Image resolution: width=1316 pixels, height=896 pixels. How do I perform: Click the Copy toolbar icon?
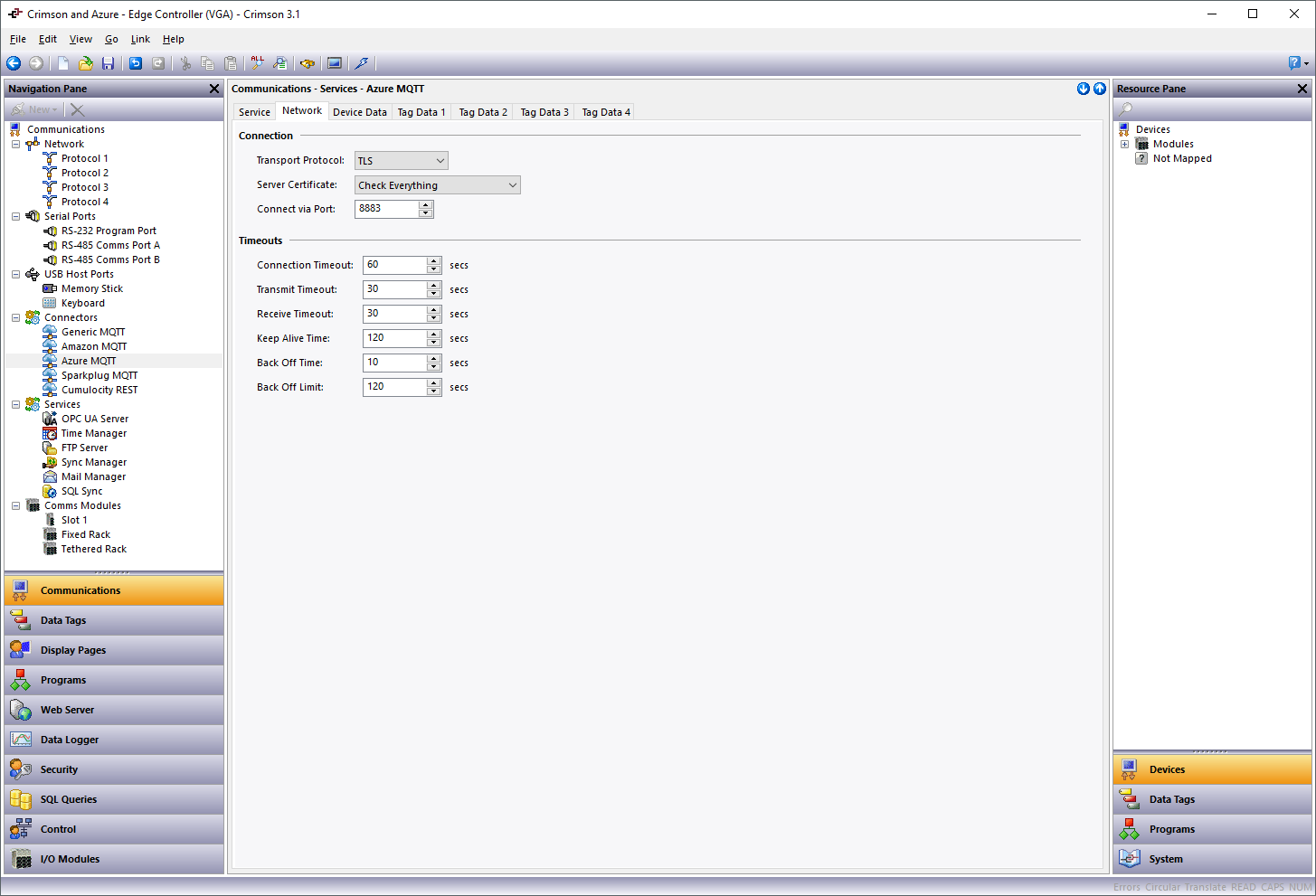[x=207, y=63]
